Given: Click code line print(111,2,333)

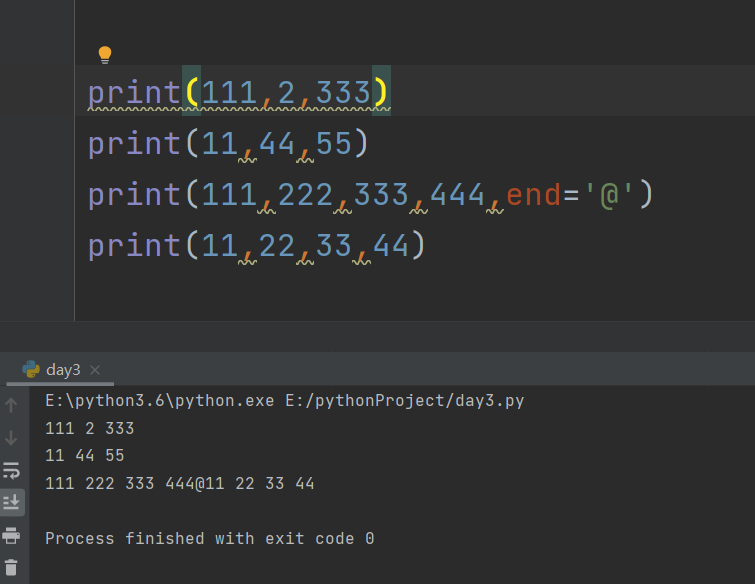Looking at the screenshot, I should (237, 92).
